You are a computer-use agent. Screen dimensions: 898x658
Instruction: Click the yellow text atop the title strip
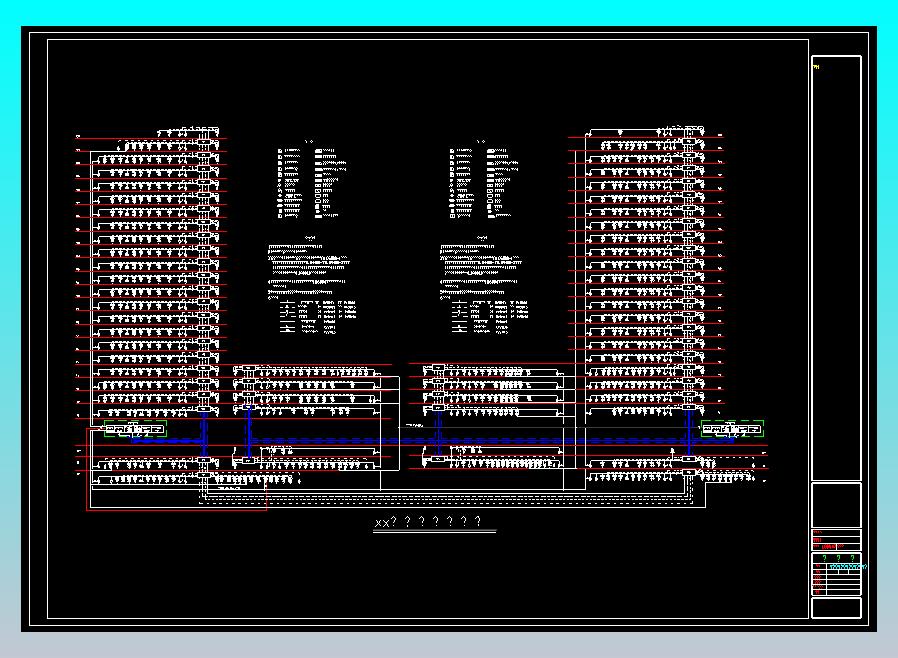pos(816,67)
